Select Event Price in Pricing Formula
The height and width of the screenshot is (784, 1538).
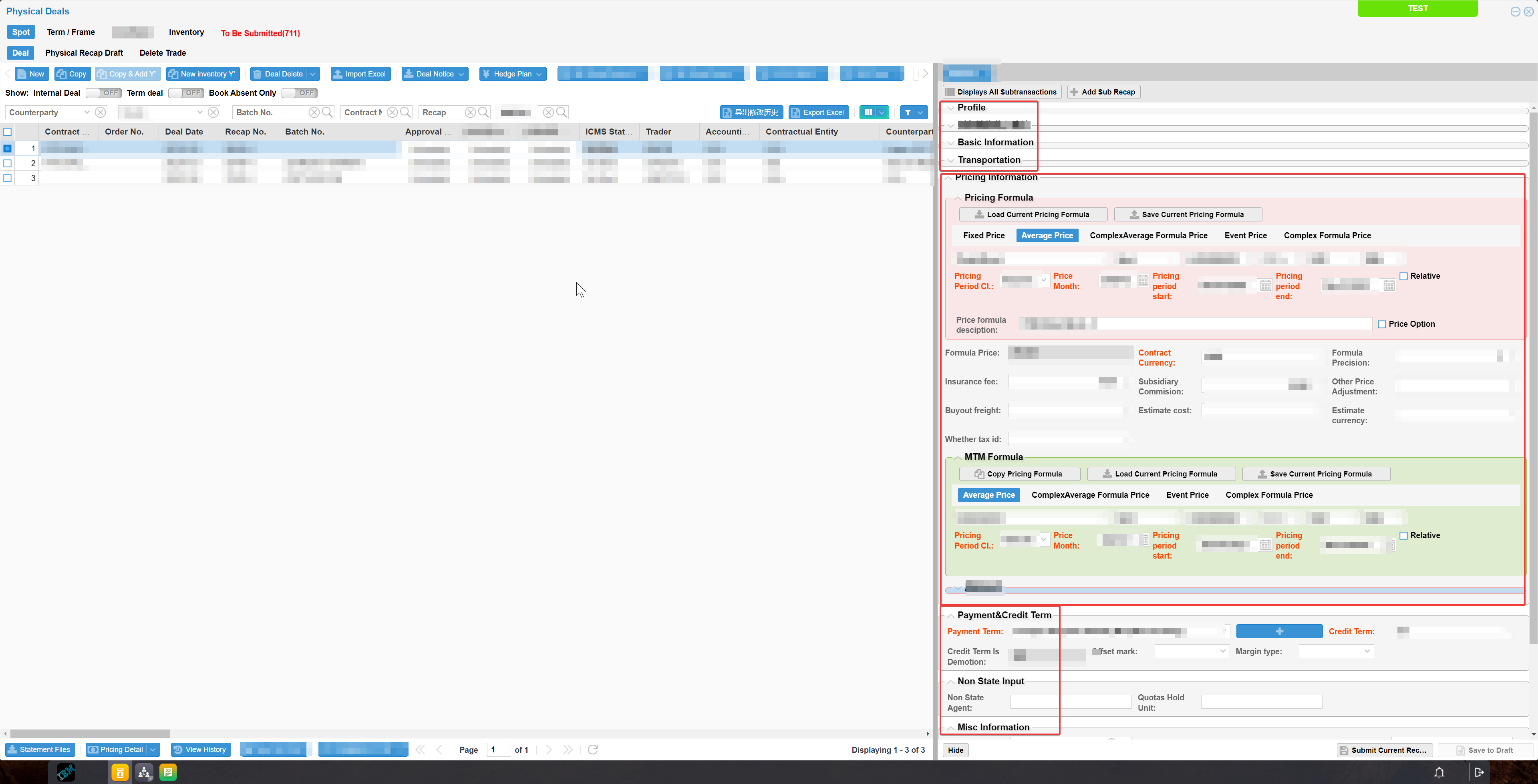tap(1246, 236)
